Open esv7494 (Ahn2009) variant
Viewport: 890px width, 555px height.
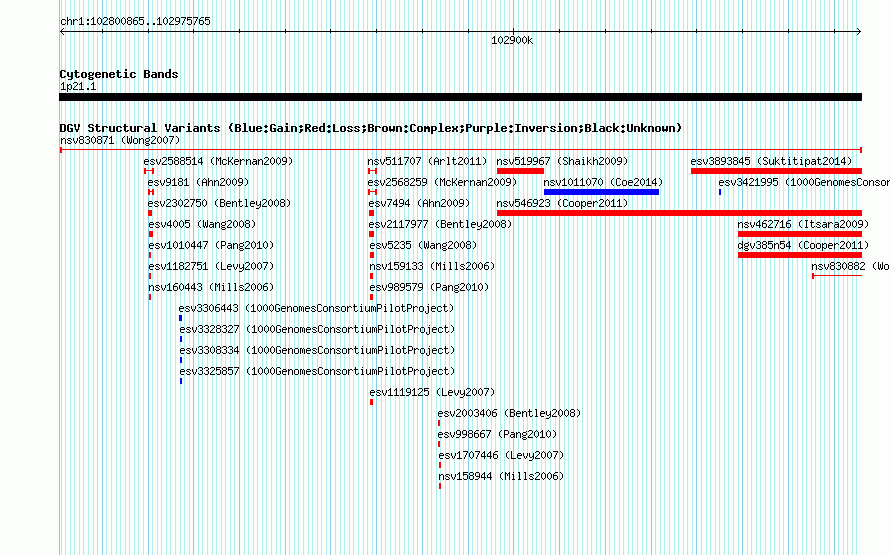click(419, 203)
